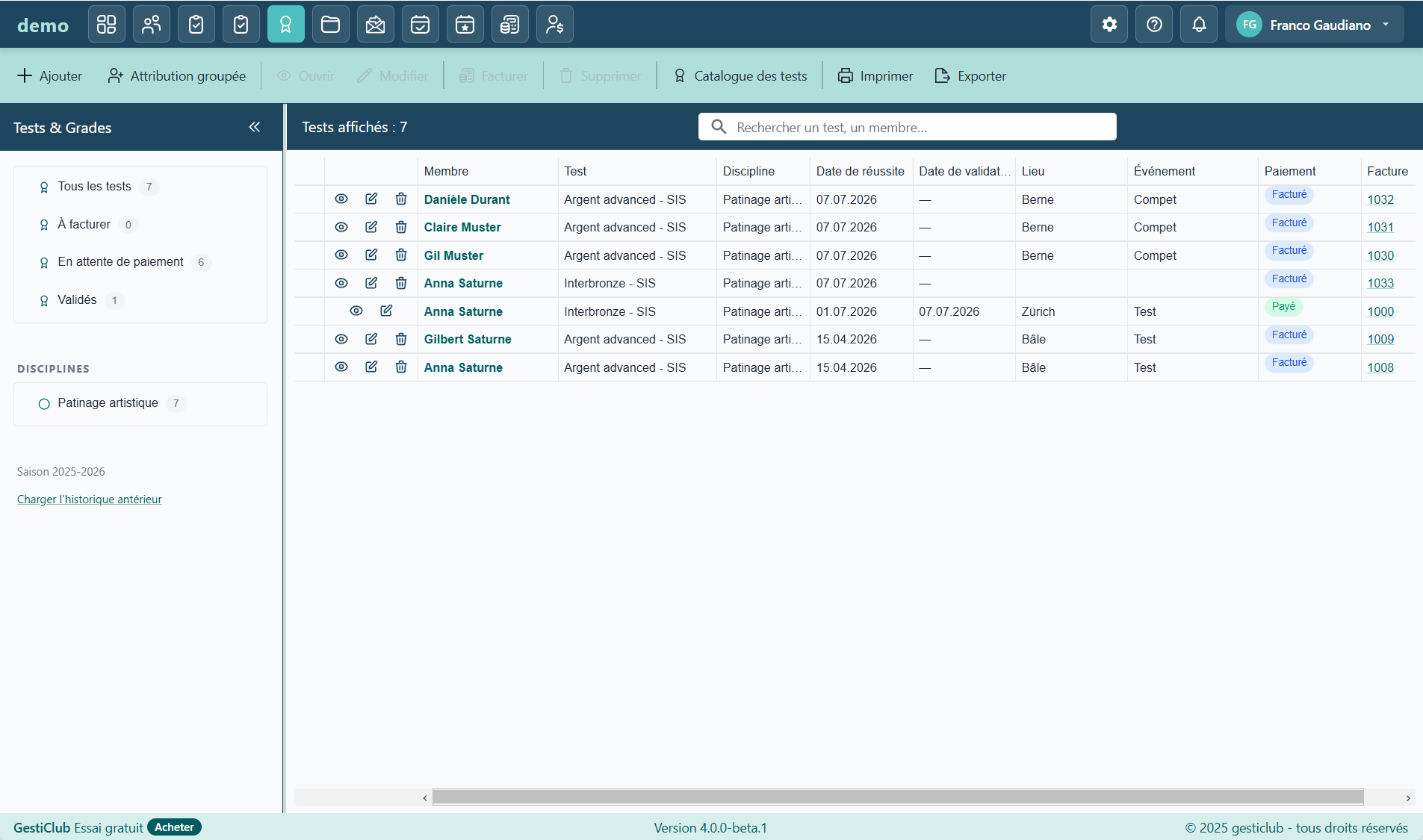The height and width of the screenshot is (840, 1423).
Task: Open the calendar with star icon
Action: (465, 25)
